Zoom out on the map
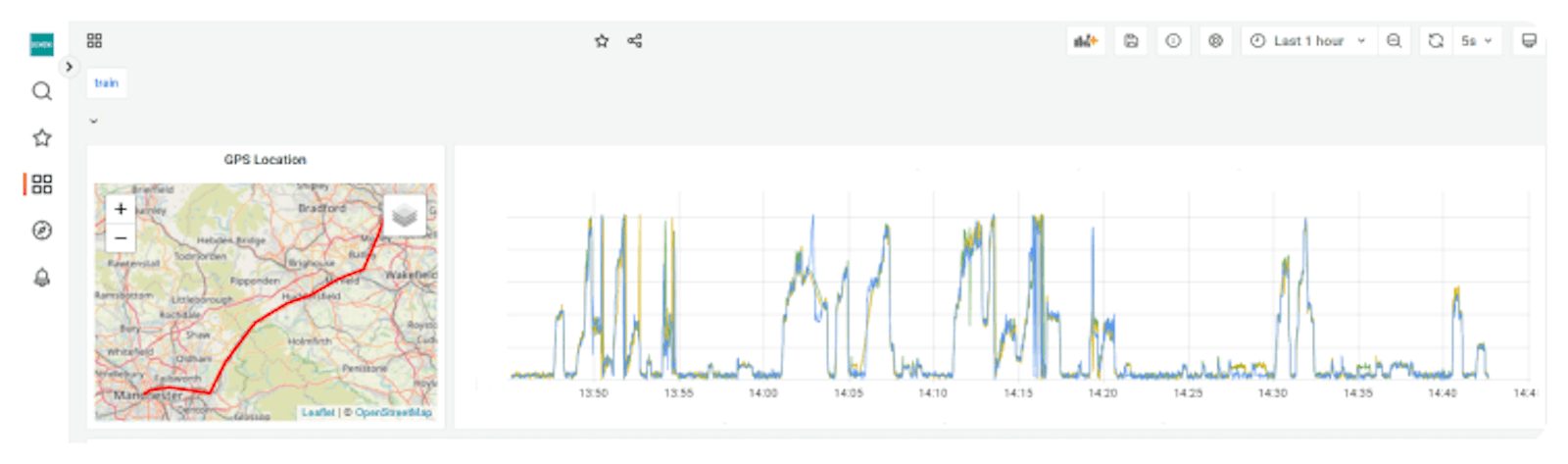Screen dimensions: 1568x464 [121, 237]
